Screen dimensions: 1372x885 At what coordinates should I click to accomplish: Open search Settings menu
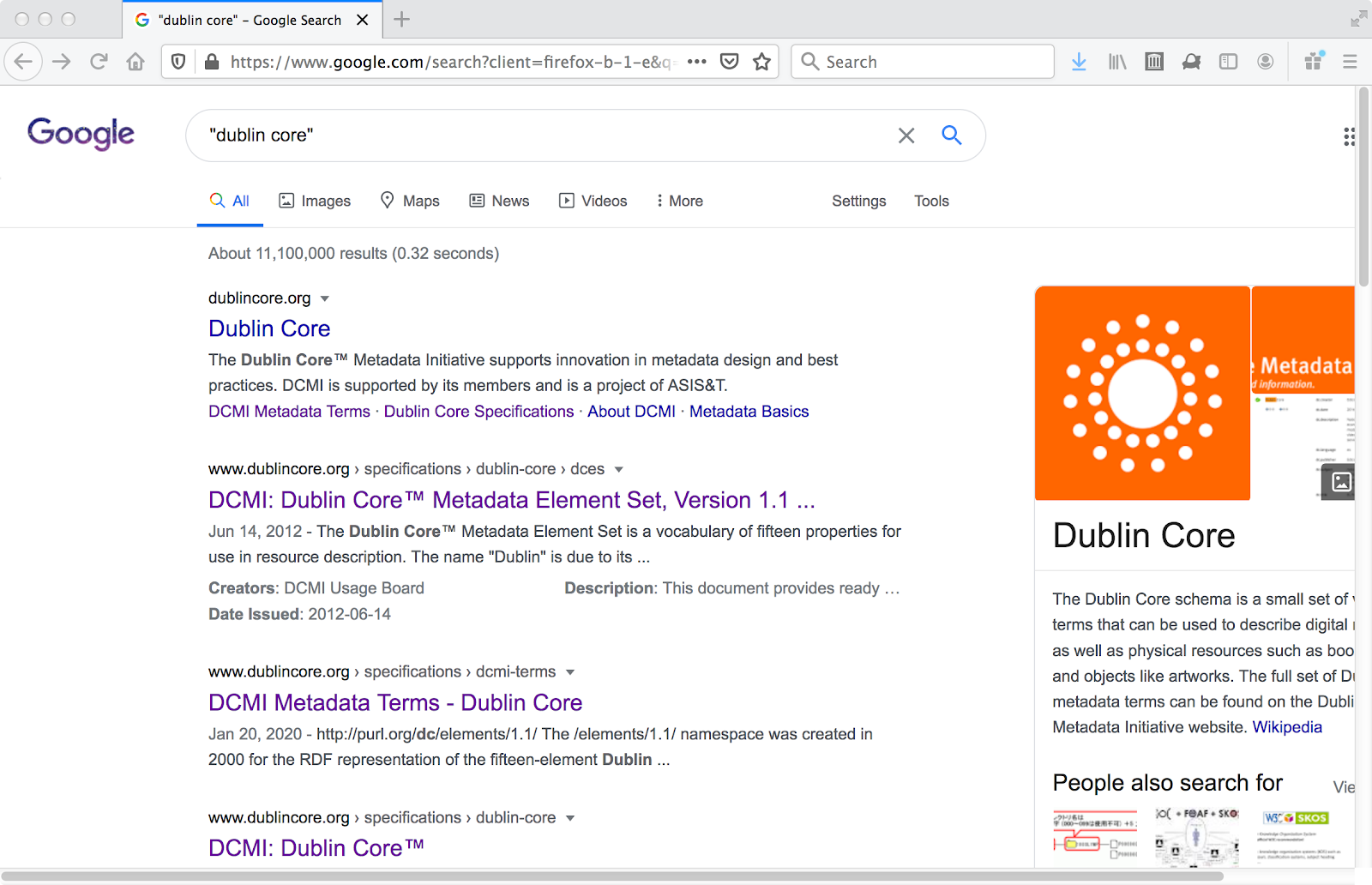tap(858, 201)
